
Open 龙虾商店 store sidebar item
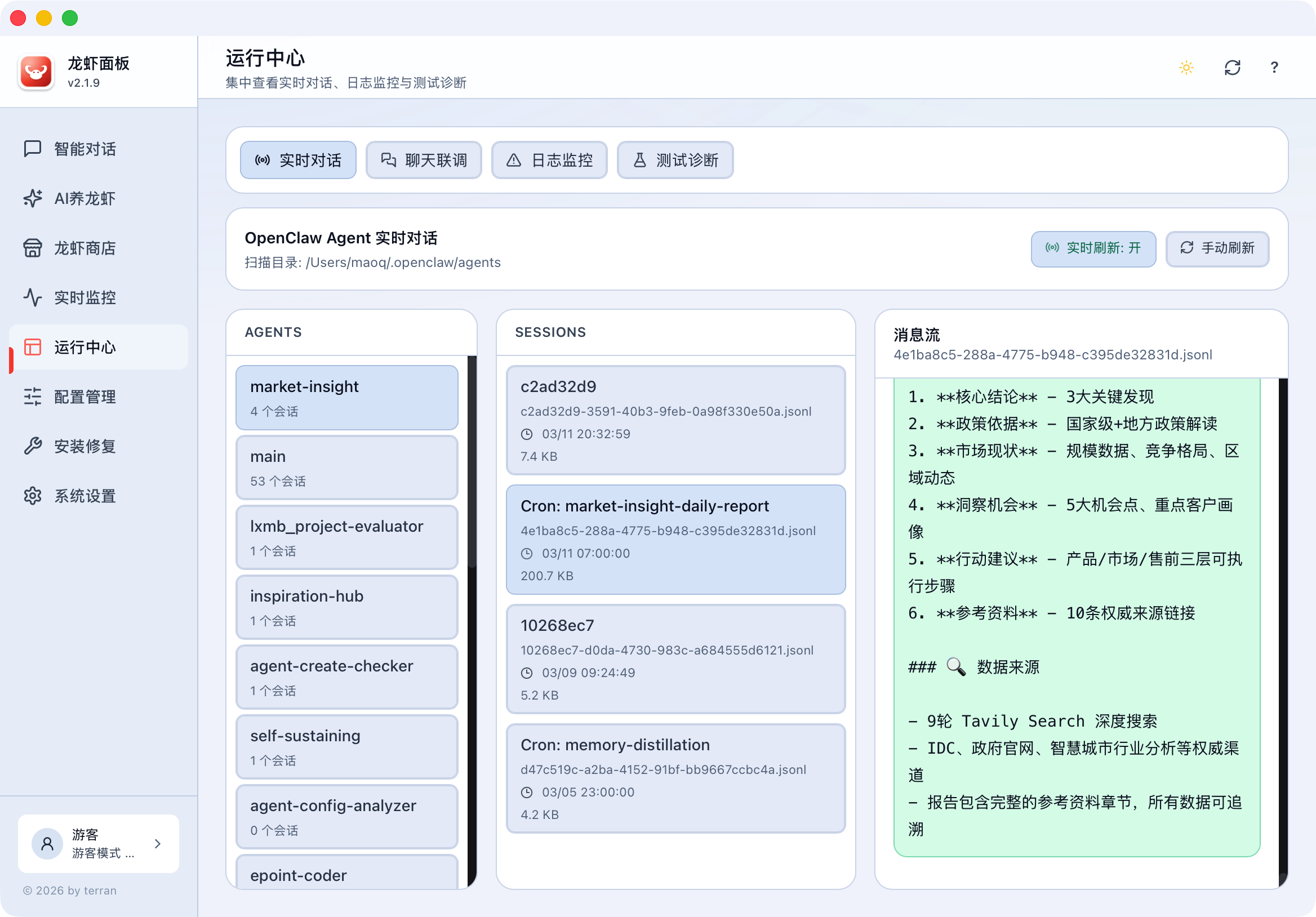[x=85, y=248]
